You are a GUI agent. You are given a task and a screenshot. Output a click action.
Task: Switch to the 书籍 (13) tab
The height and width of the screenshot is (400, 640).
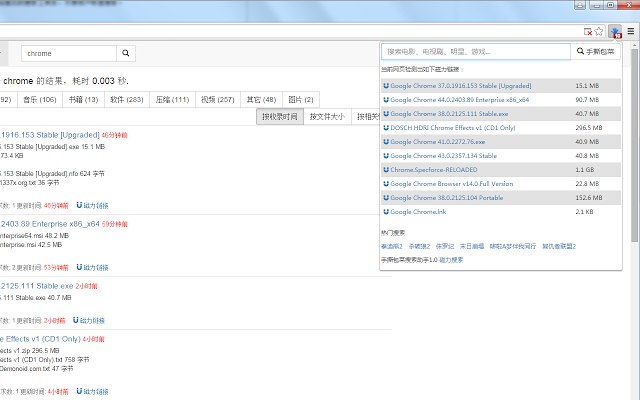pyautogui.click(x=83, y=100)
